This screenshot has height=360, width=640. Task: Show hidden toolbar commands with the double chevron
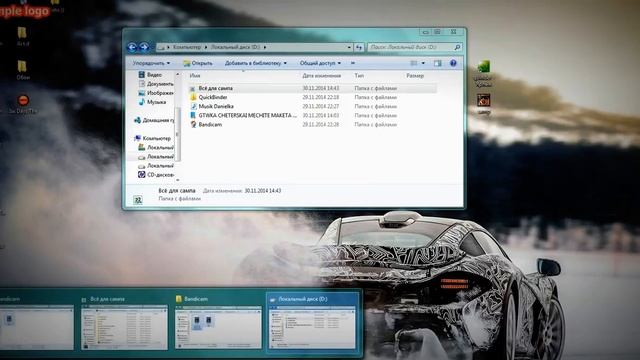pyautogui.click(x=353, y=63)
